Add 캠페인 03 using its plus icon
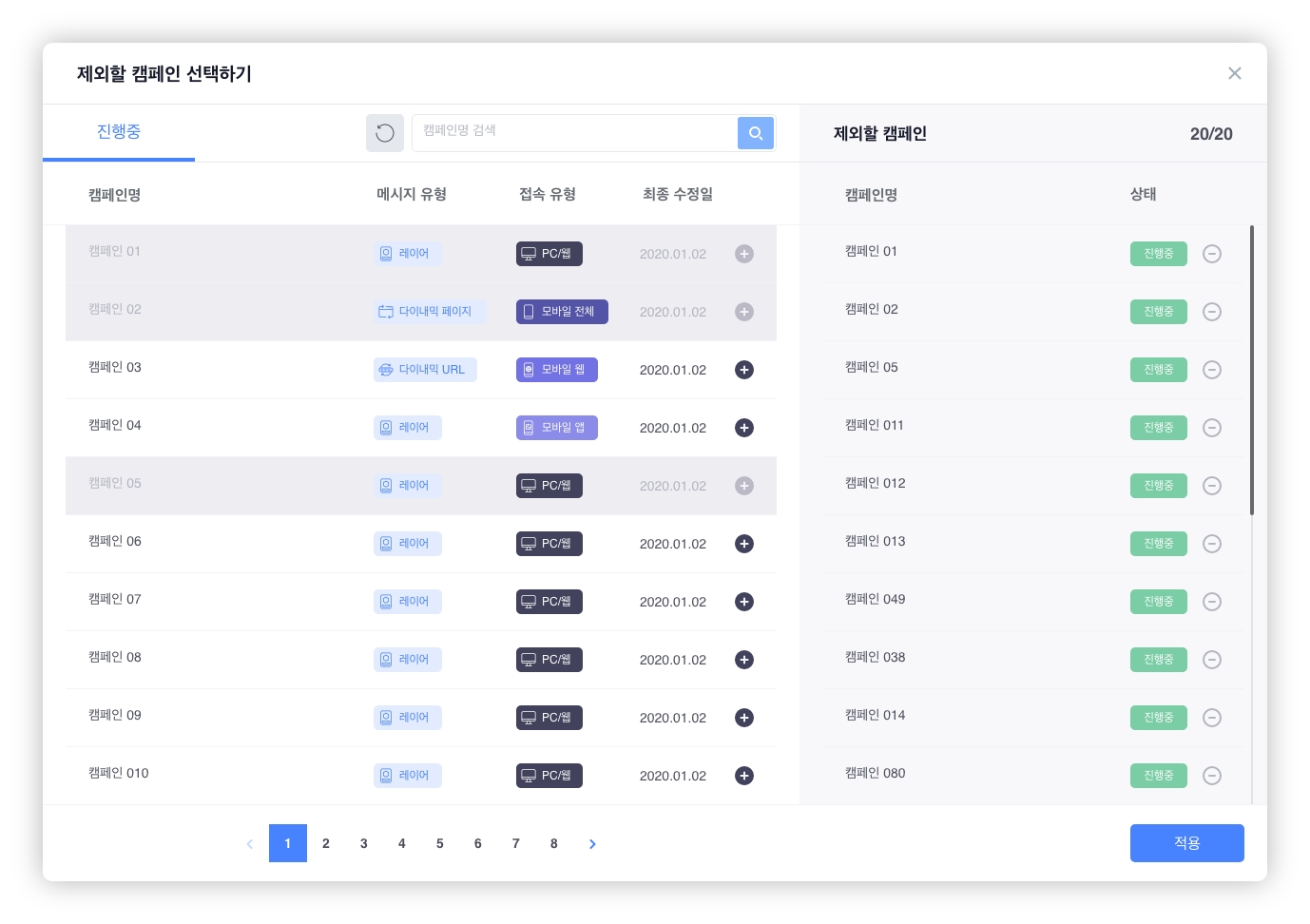Screen dimensions: 1310x924 [744, 370]
